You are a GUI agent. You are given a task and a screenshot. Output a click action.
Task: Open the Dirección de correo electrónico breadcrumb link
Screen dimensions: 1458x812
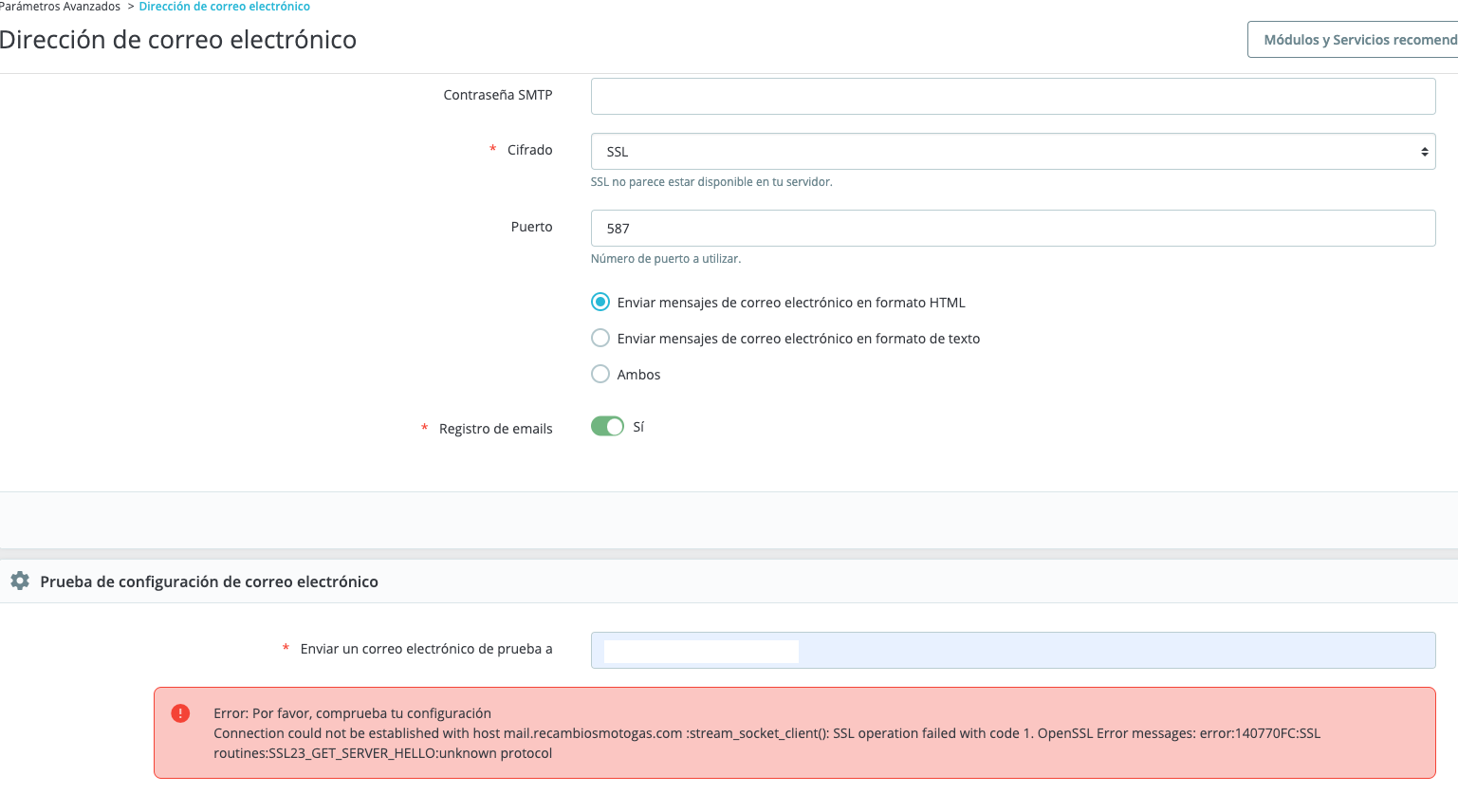click(225, 7)
